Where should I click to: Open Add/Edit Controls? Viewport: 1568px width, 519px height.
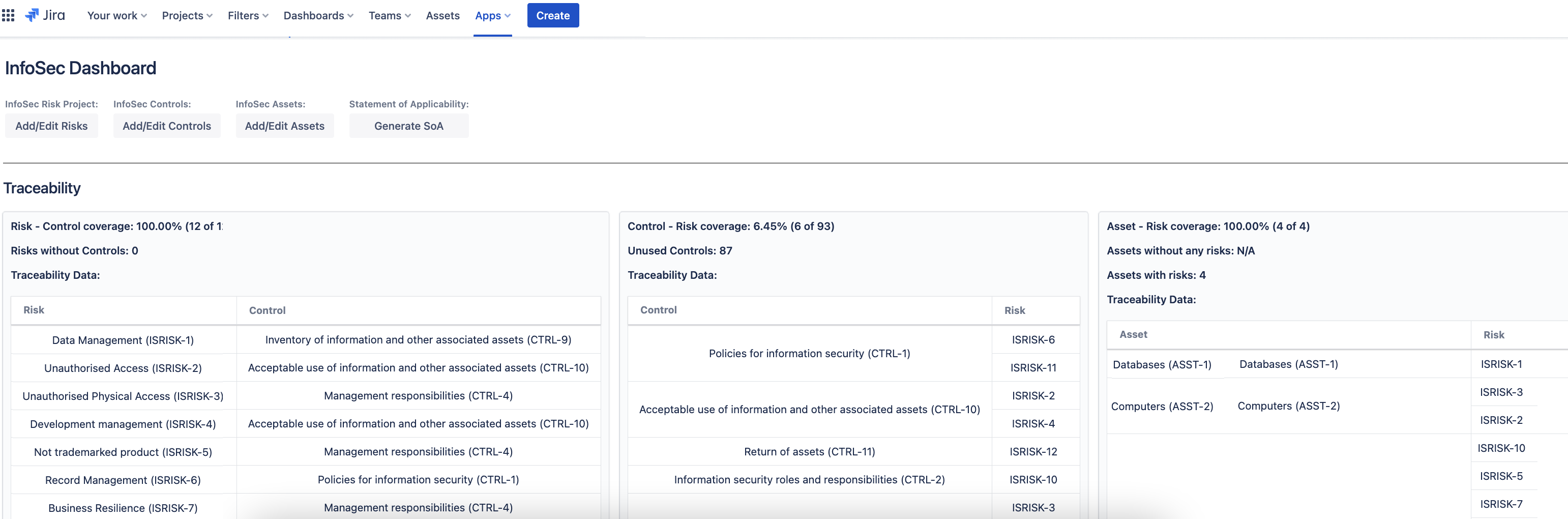[167, 126]
